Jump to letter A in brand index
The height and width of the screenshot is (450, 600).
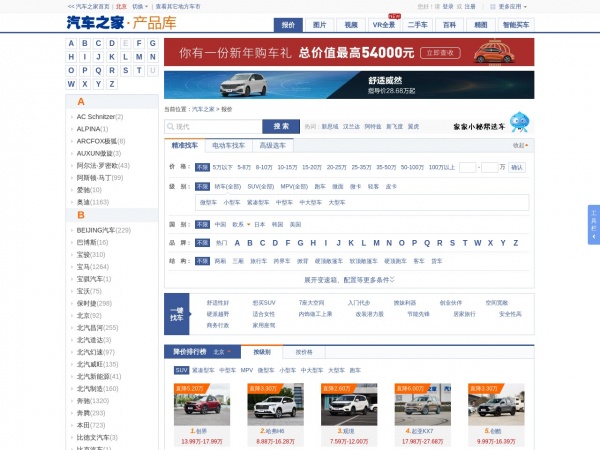coord(71,43)
